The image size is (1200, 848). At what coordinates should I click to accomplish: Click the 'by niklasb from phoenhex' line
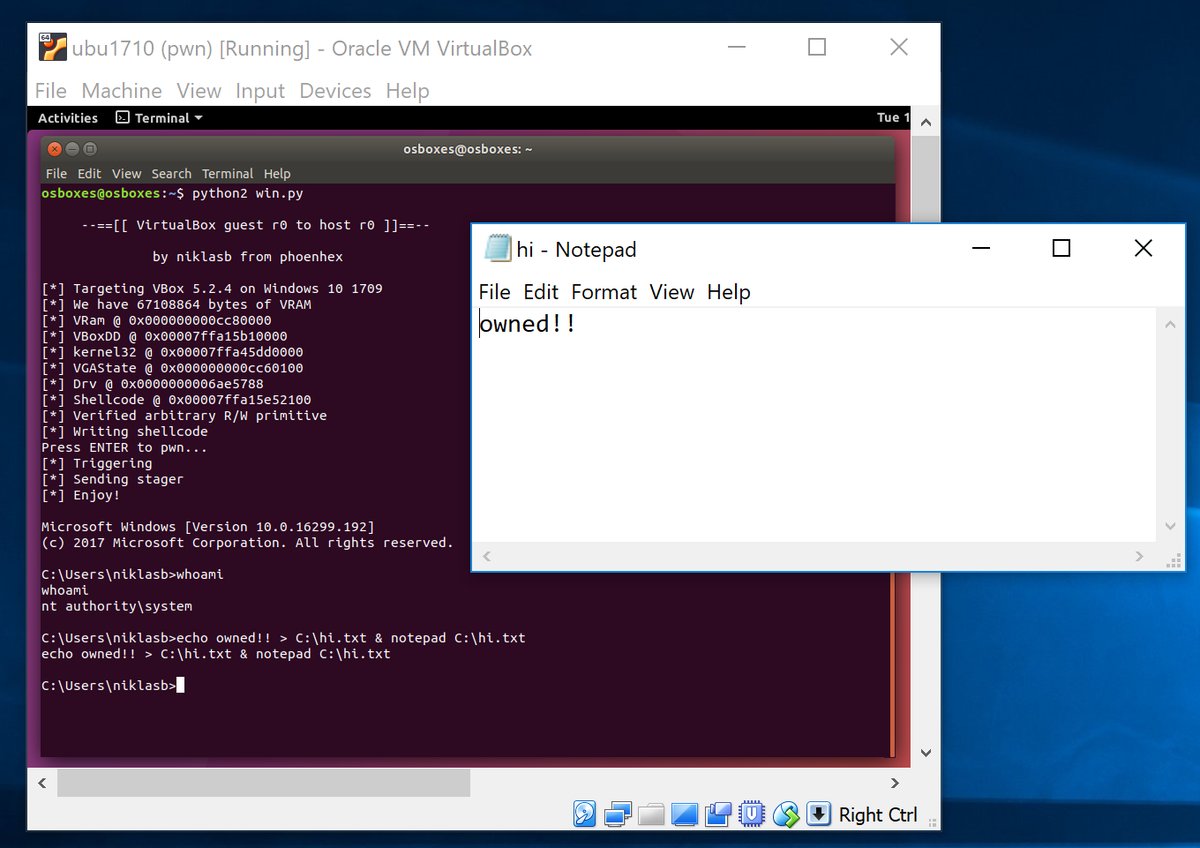click(x=248, y=257)
